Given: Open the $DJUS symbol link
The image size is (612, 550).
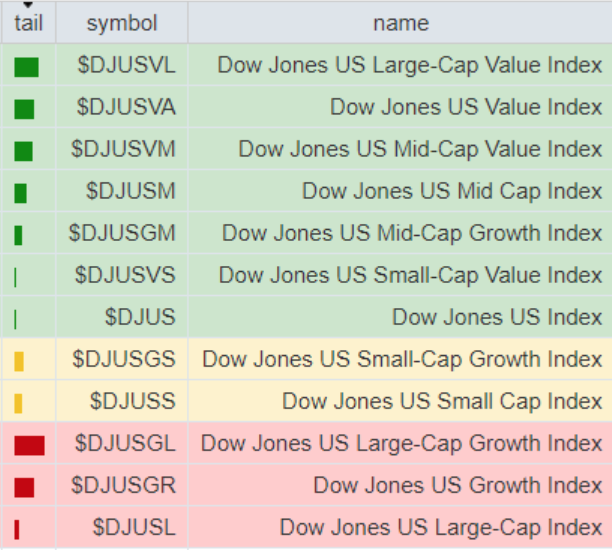Looking at the screenshot, I should tap(140, 317).
